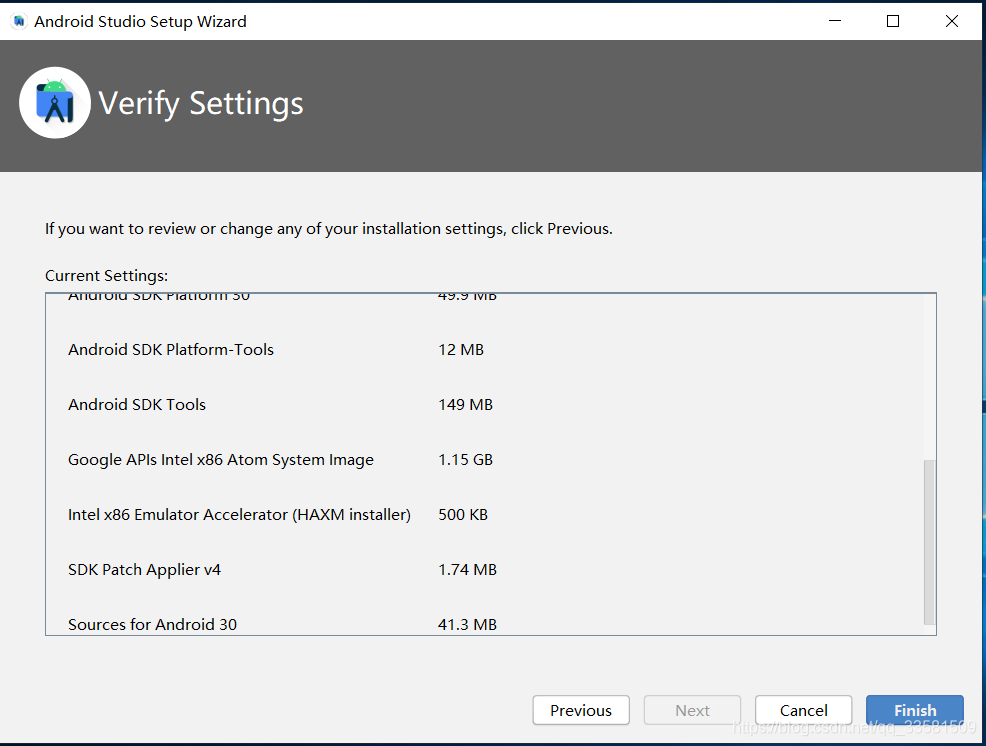Click the disabled Next button
The image size is (986, 746).
[692, 710]
